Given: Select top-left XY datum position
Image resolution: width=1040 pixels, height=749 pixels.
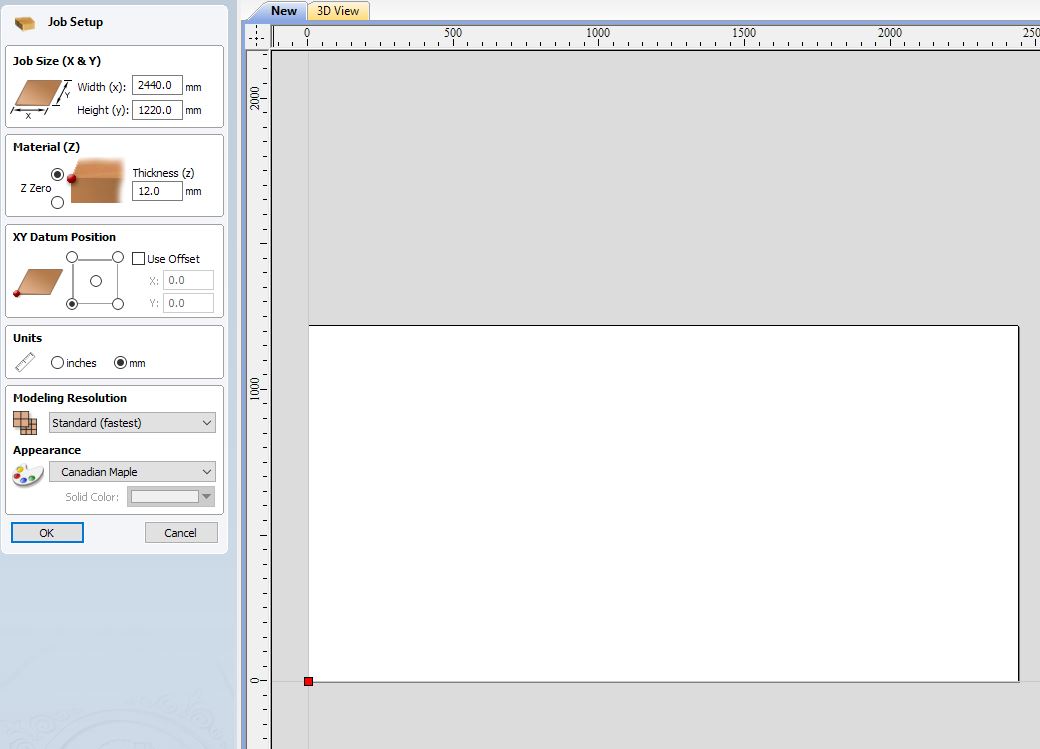Looking at the screenshot, I should coord(72,257).
